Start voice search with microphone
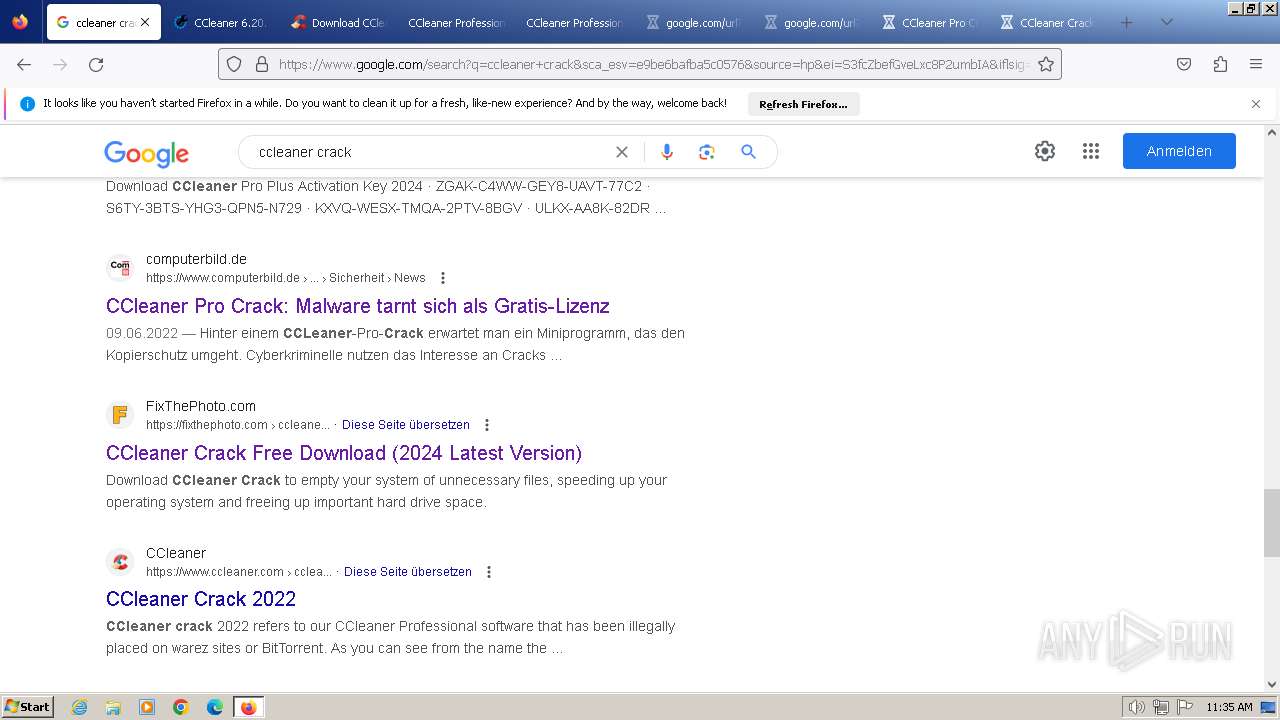This screenshot has height=720, width=1280. [667, 152]
